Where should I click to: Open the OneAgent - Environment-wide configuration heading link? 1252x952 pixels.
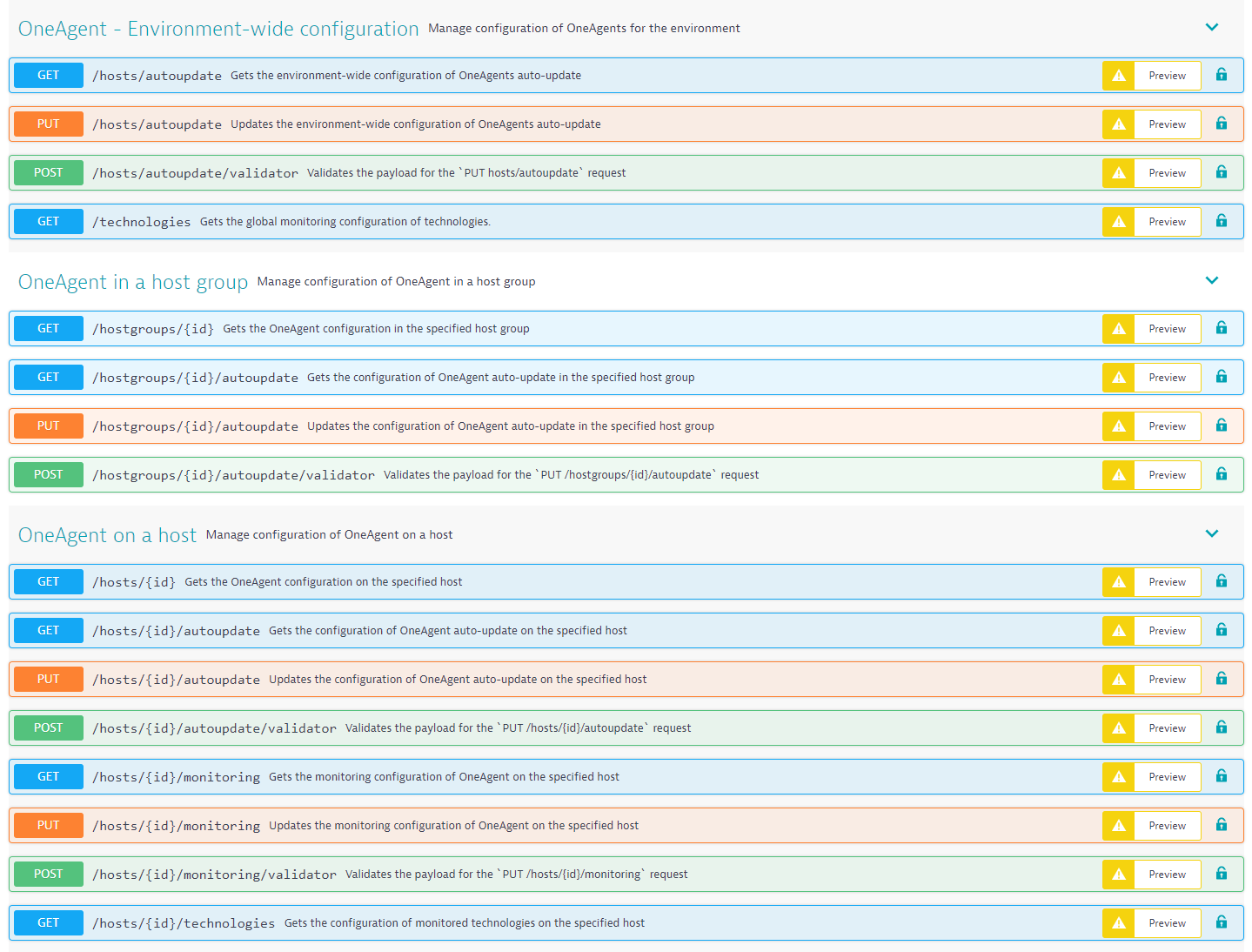click(x=218, y=29)
